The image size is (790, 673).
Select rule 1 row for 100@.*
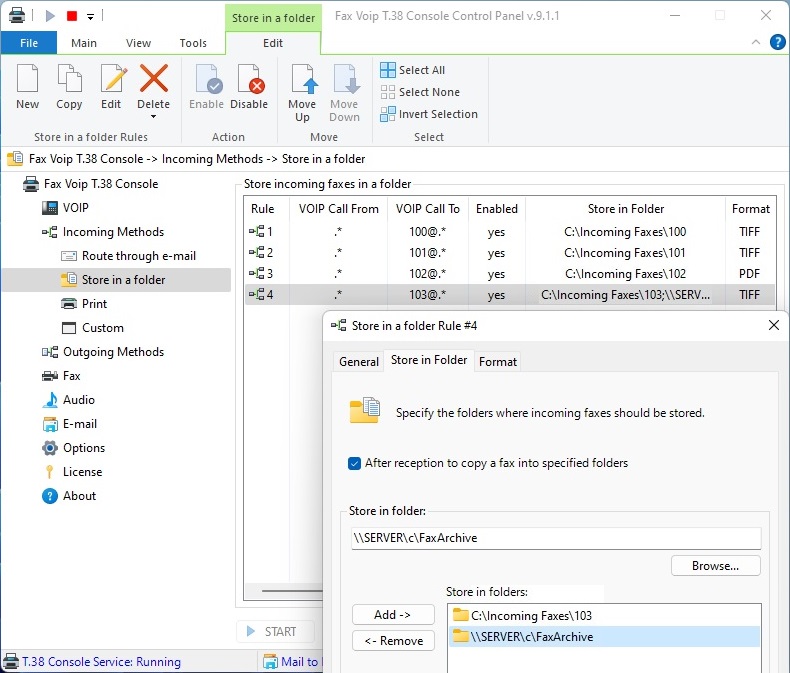click(510, 232)
